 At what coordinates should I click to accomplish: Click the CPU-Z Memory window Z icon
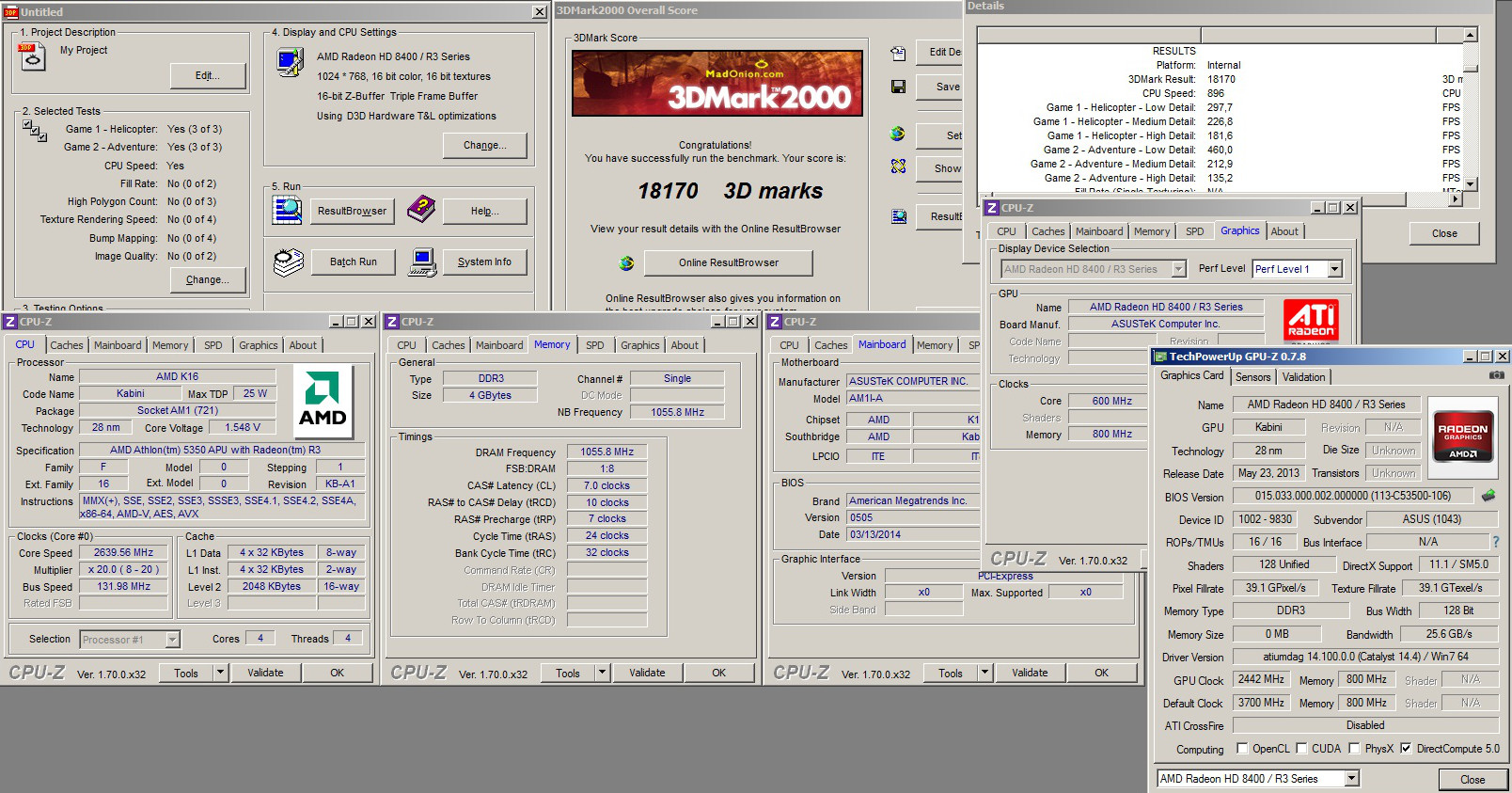[x=392, y=322]
